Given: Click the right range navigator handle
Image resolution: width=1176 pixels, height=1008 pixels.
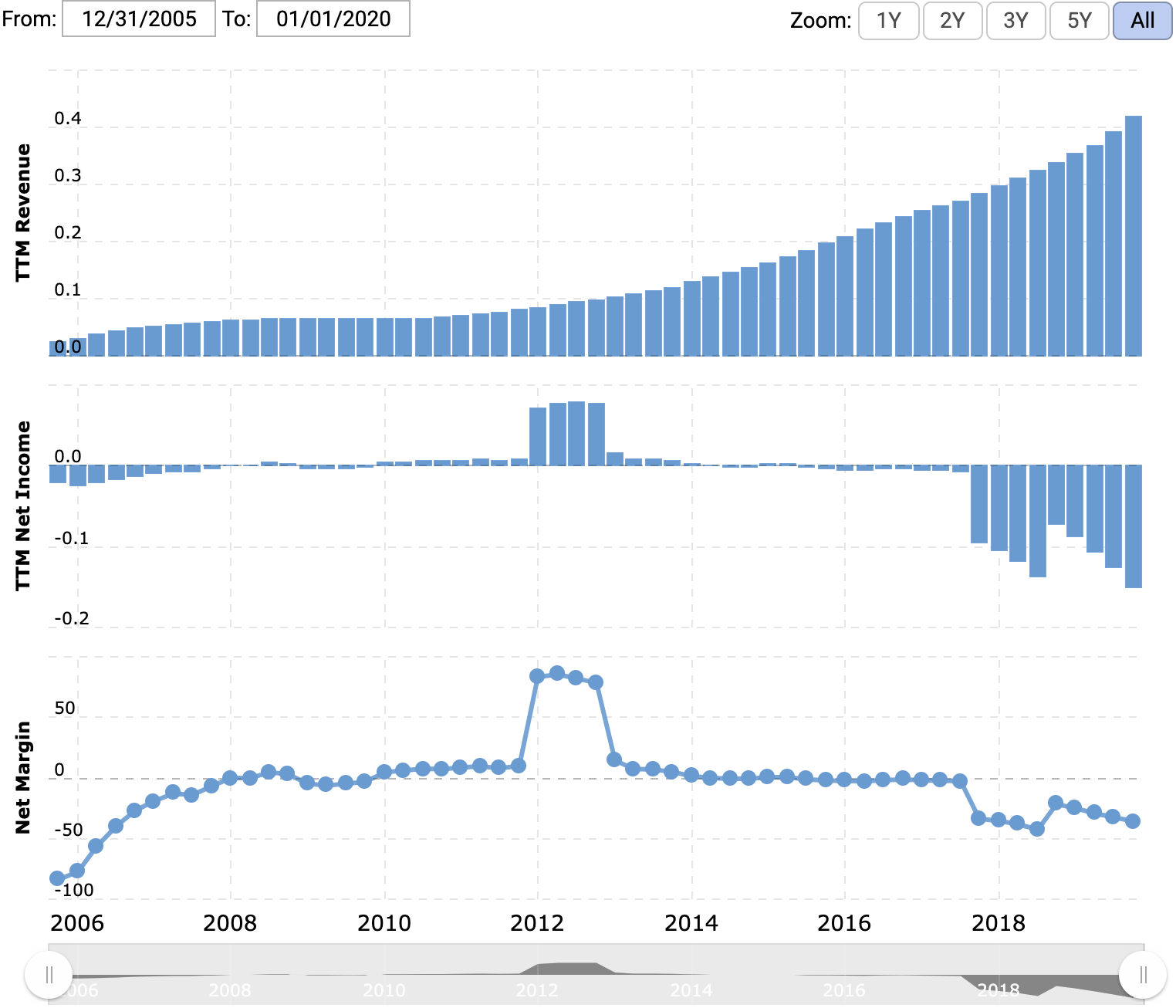Looking at the screenshot, I should click(1143, 975).
